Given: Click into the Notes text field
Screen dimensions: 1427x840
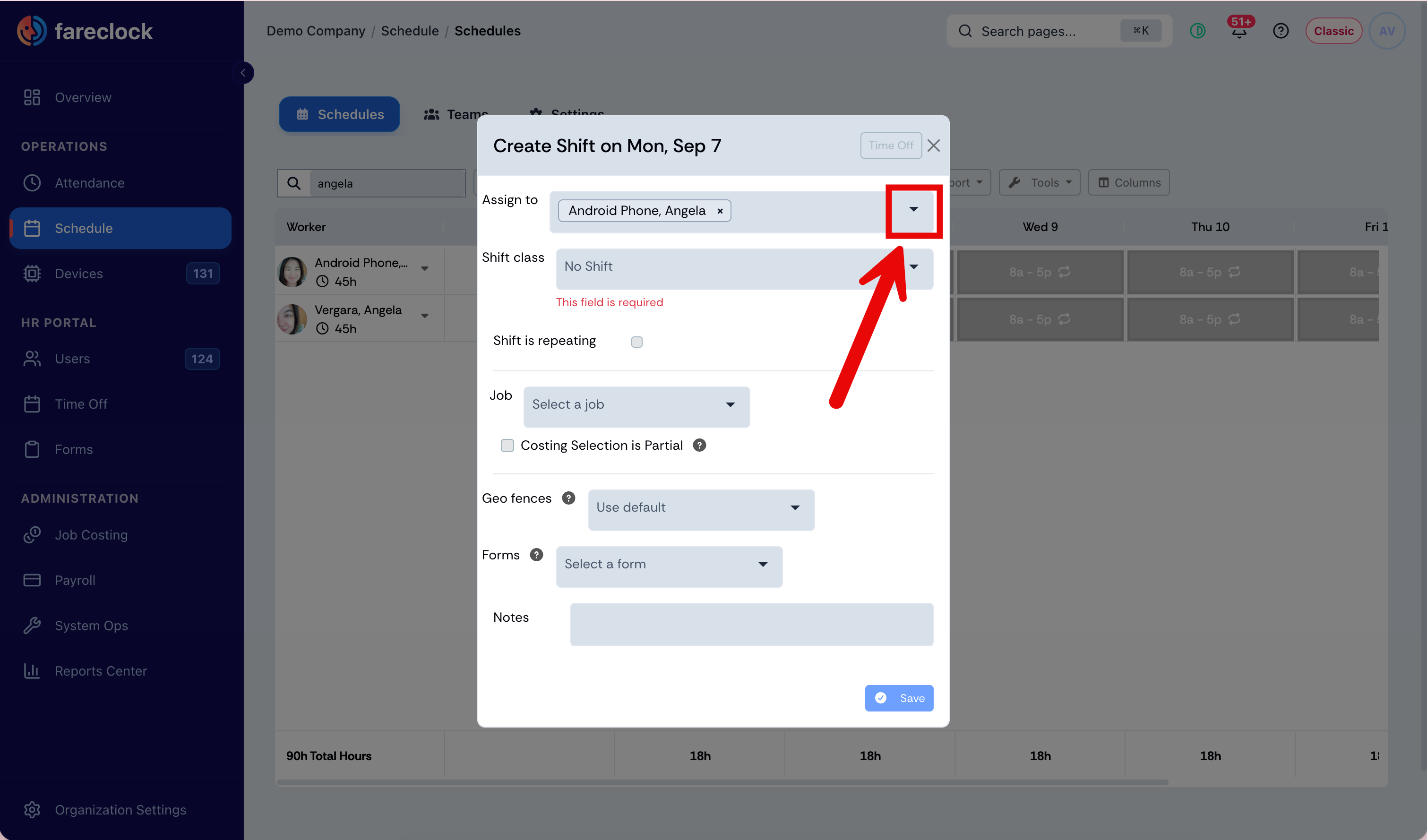Looking at the screenshot, I should 751,625.
